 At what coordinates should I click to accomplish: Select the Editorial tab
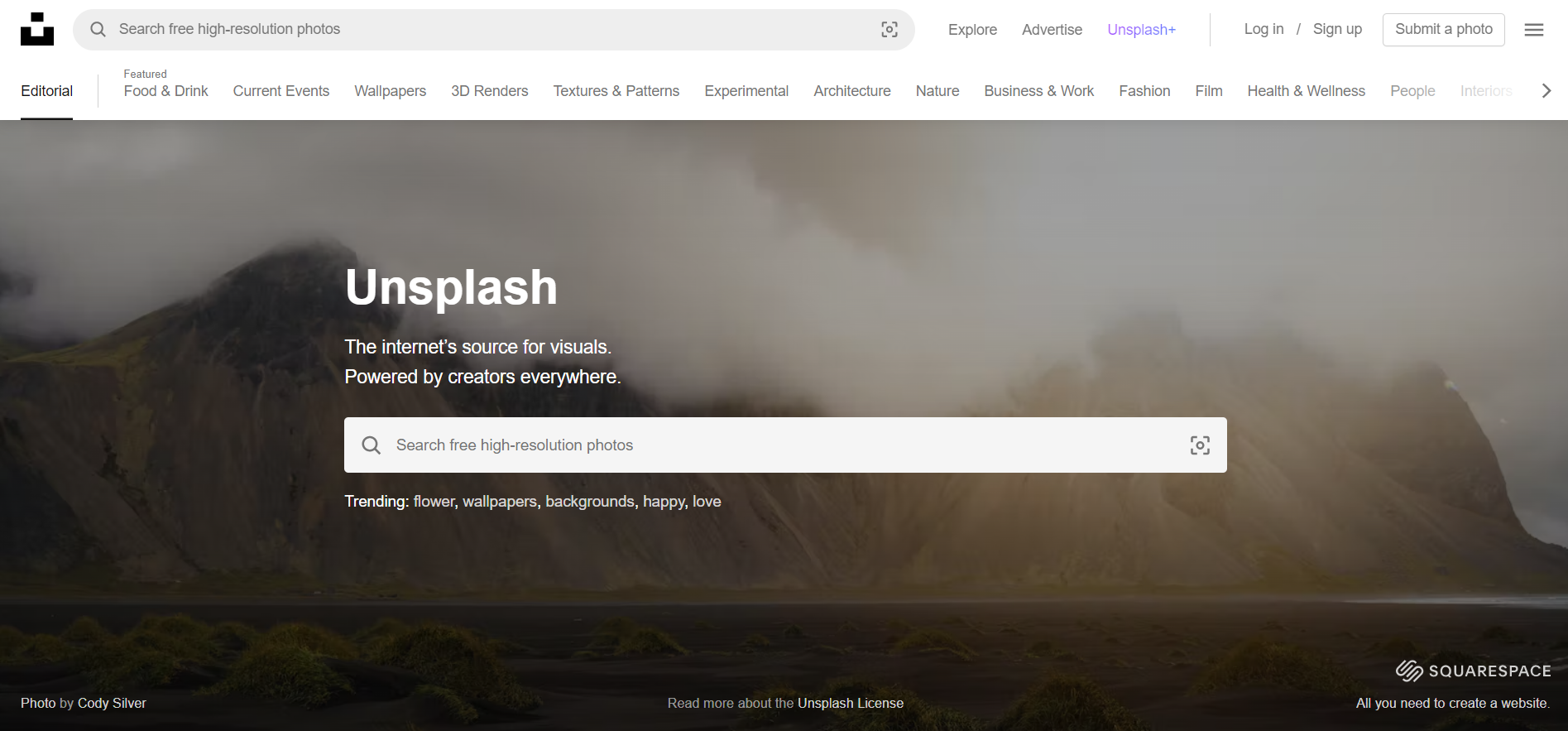pyautogui.click(x=46, y=91)
